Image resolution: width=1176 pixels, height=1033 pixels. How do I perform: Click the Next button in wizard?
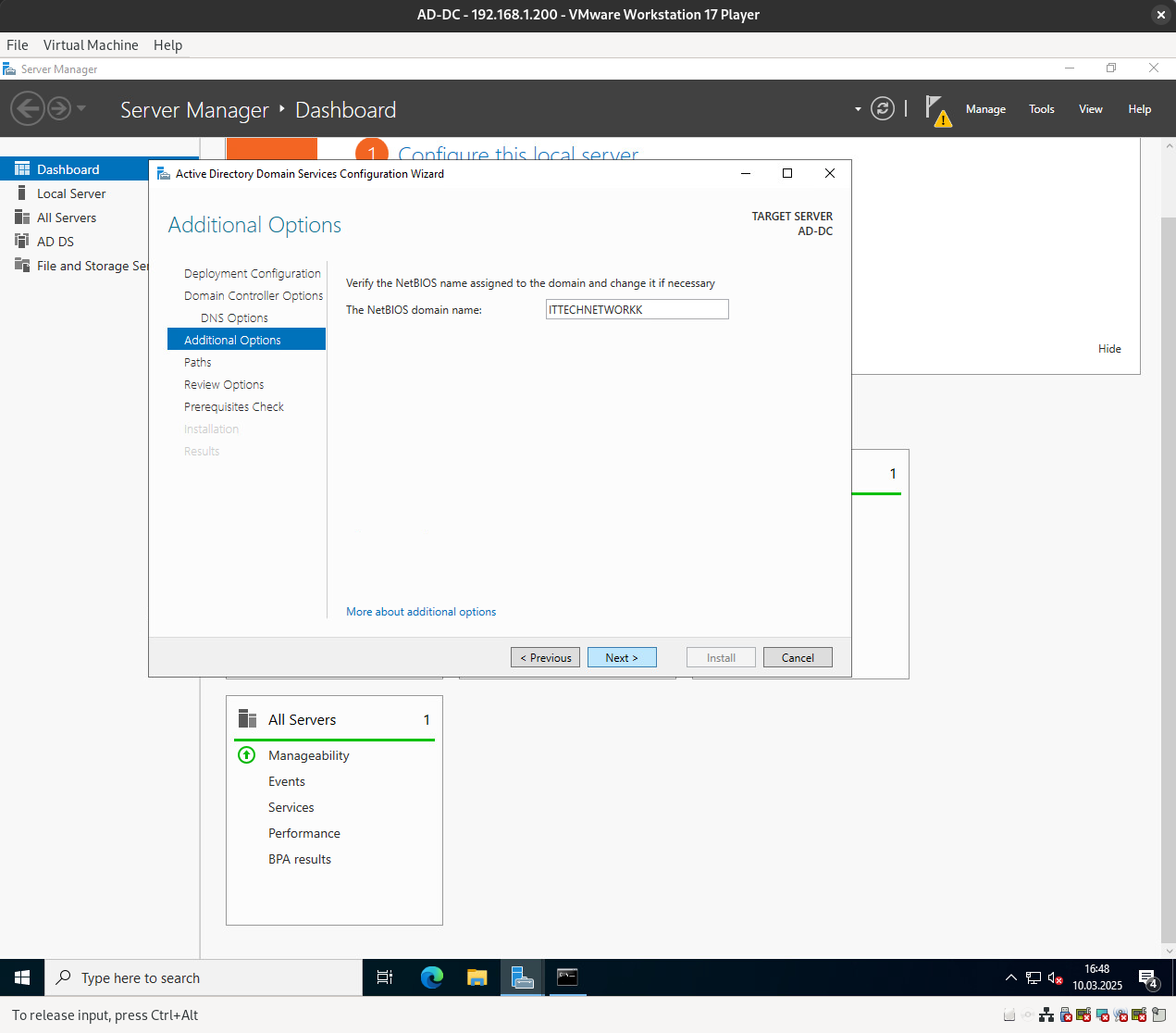[x=622, y=657]
